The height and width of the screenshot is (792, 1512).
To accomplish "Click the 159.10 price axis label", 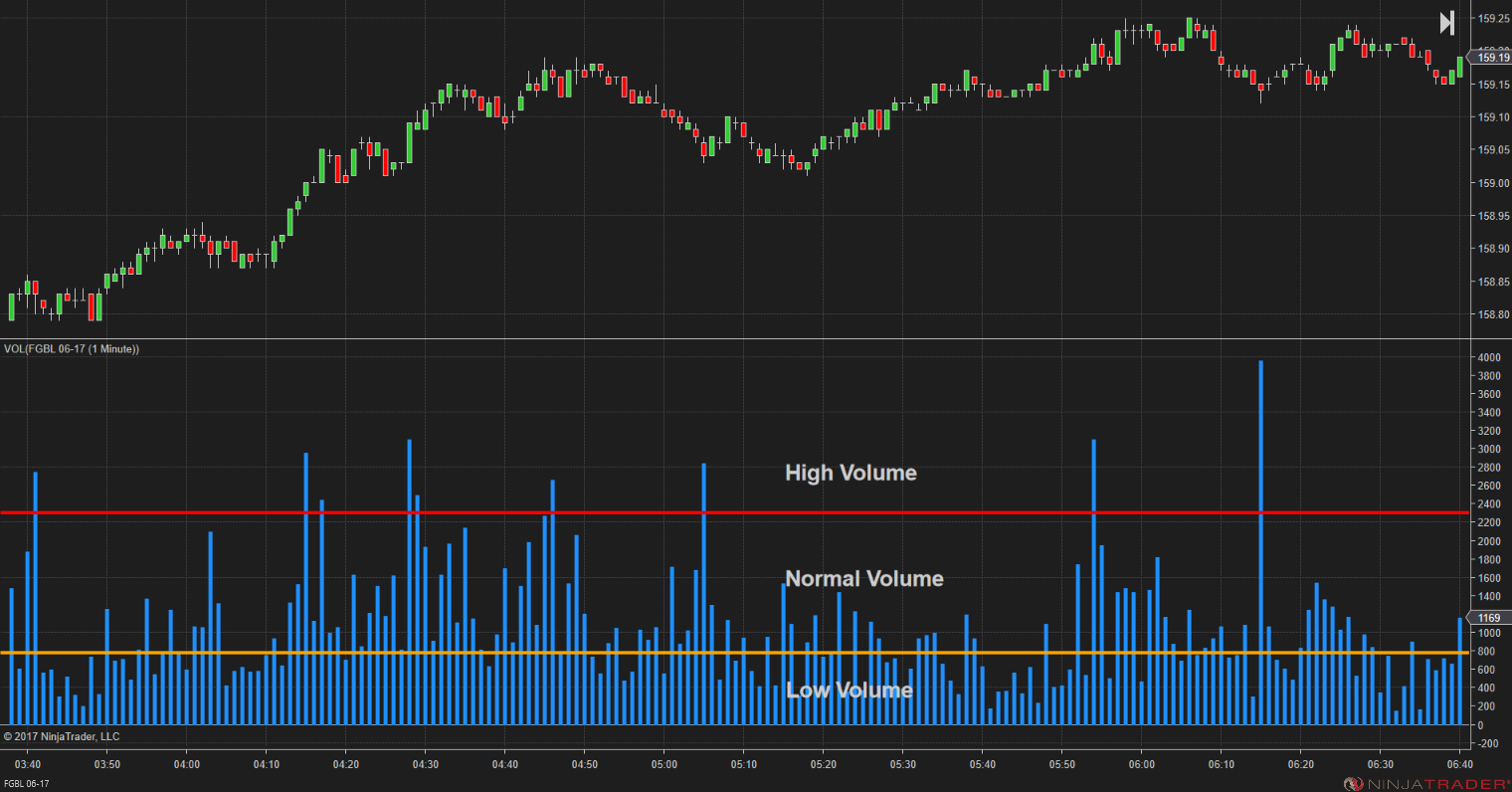I will 1493,117.
